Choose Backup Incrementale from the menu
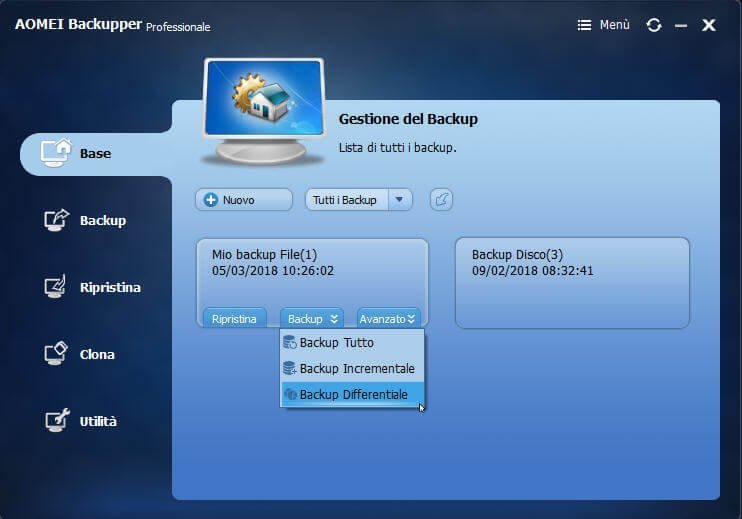Image resolution: width=742 pixels, height=519 pixels. coord(352,368)
